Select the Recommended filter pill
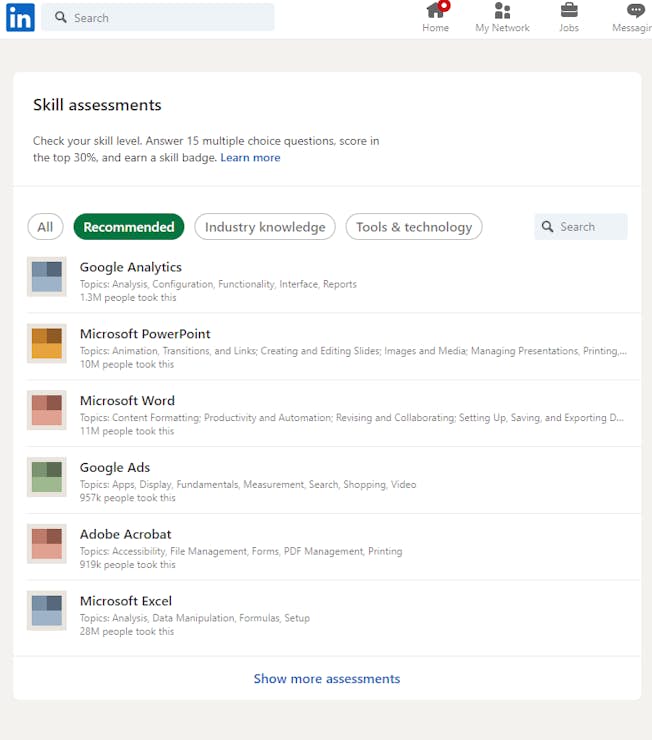Viewport: 652px width, 740px height. [129, 227]
